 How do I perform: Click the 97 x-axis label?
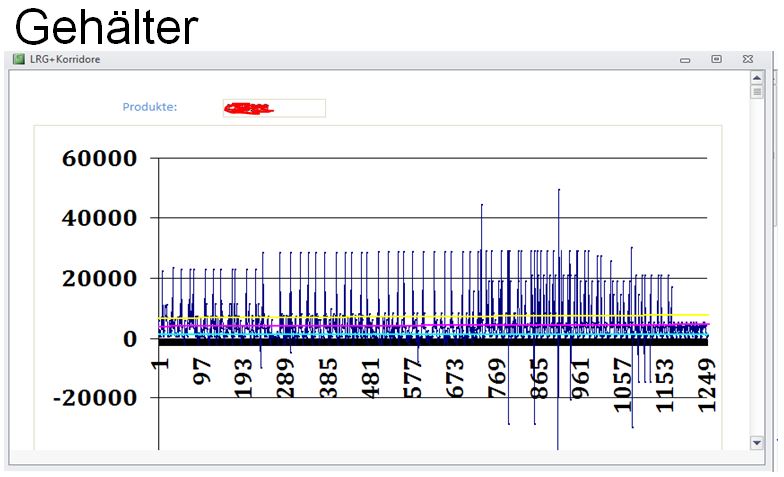(x=203, y=380)
